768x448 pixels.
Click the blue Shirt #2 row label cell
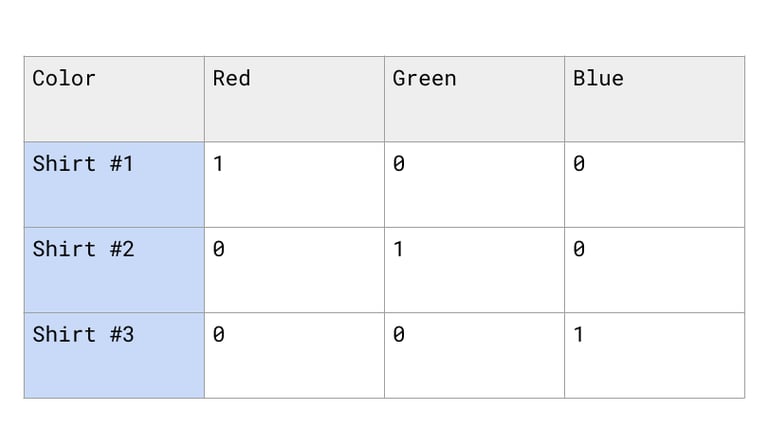click(114, 270)
